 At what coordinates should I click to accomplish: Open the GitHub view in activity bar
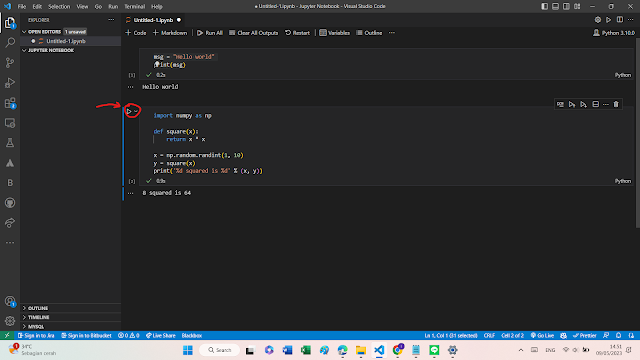[10, 203]
